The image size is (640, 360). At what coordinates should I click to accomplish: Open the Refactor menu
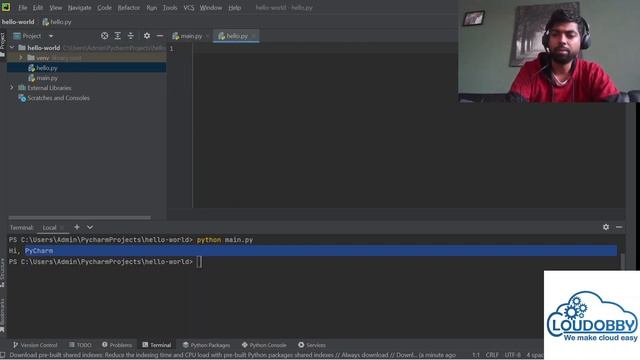129,8
